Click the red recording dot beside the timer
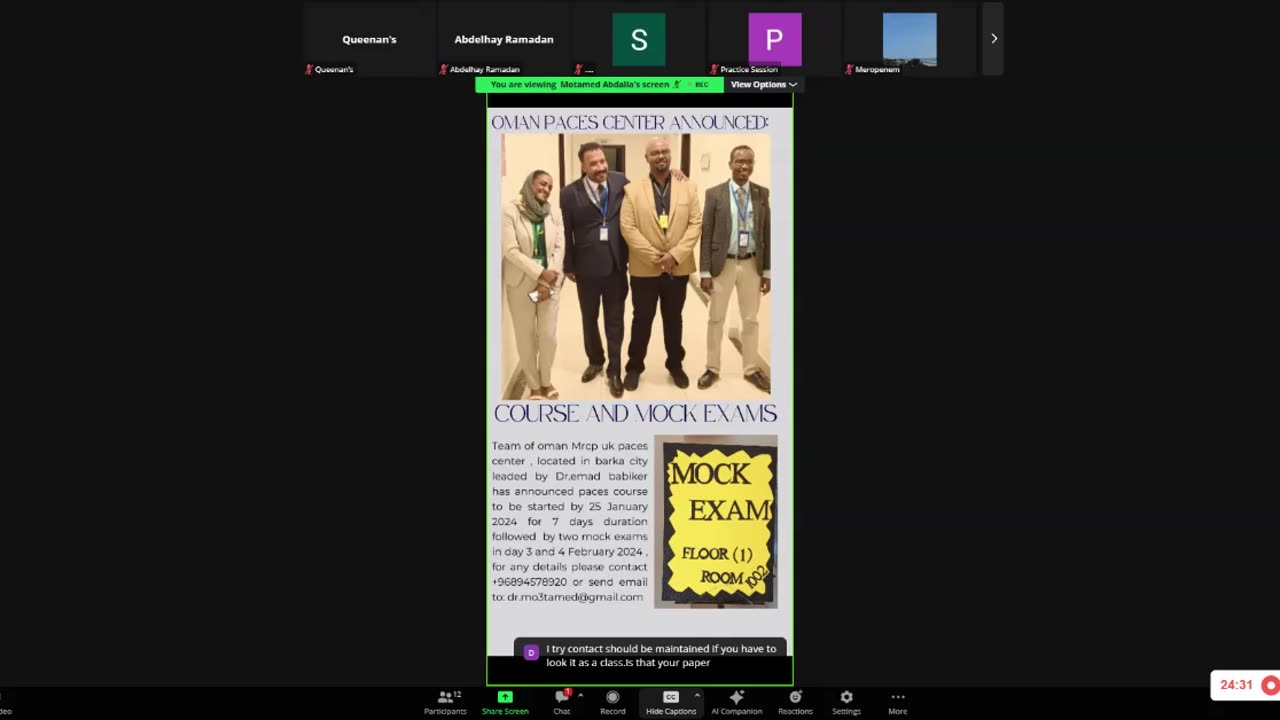Viewport: 1280px width, 720px height. click(x=1270, y=685)
